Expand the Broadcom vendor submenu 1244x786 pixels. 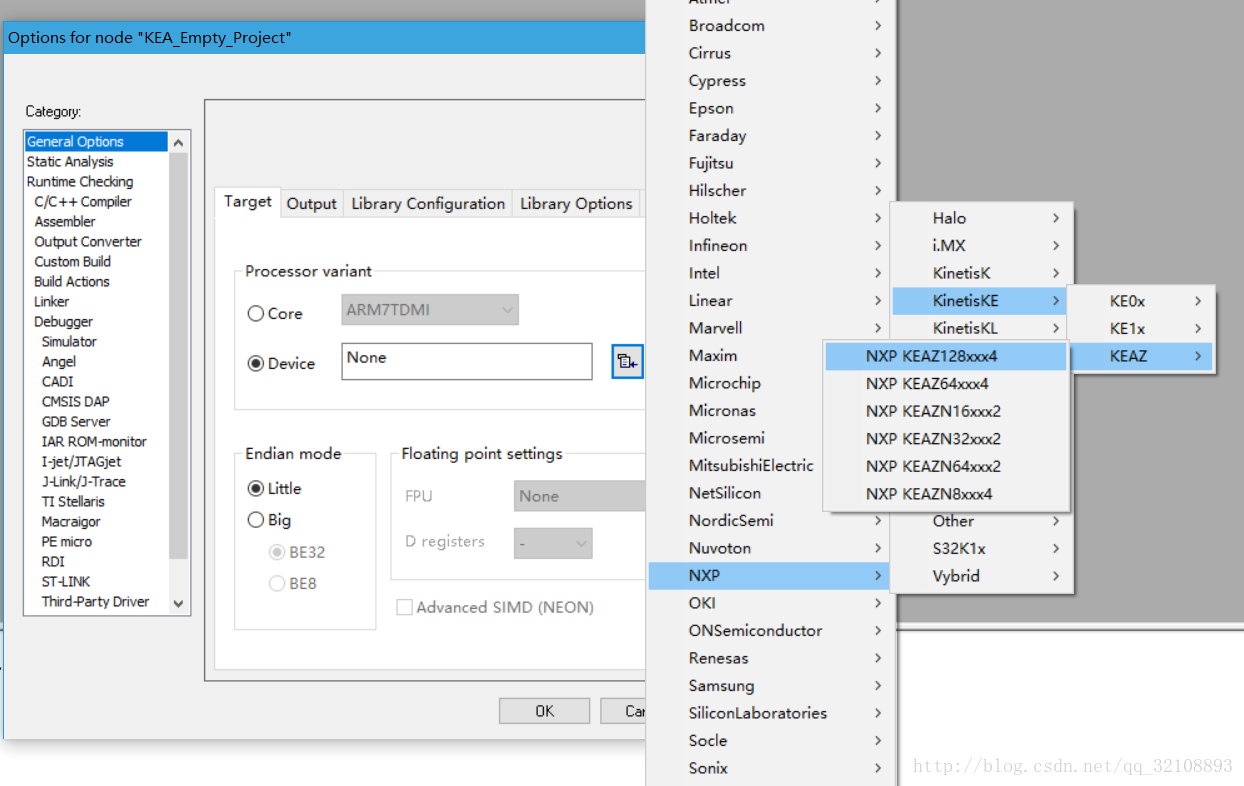[770, 26]
